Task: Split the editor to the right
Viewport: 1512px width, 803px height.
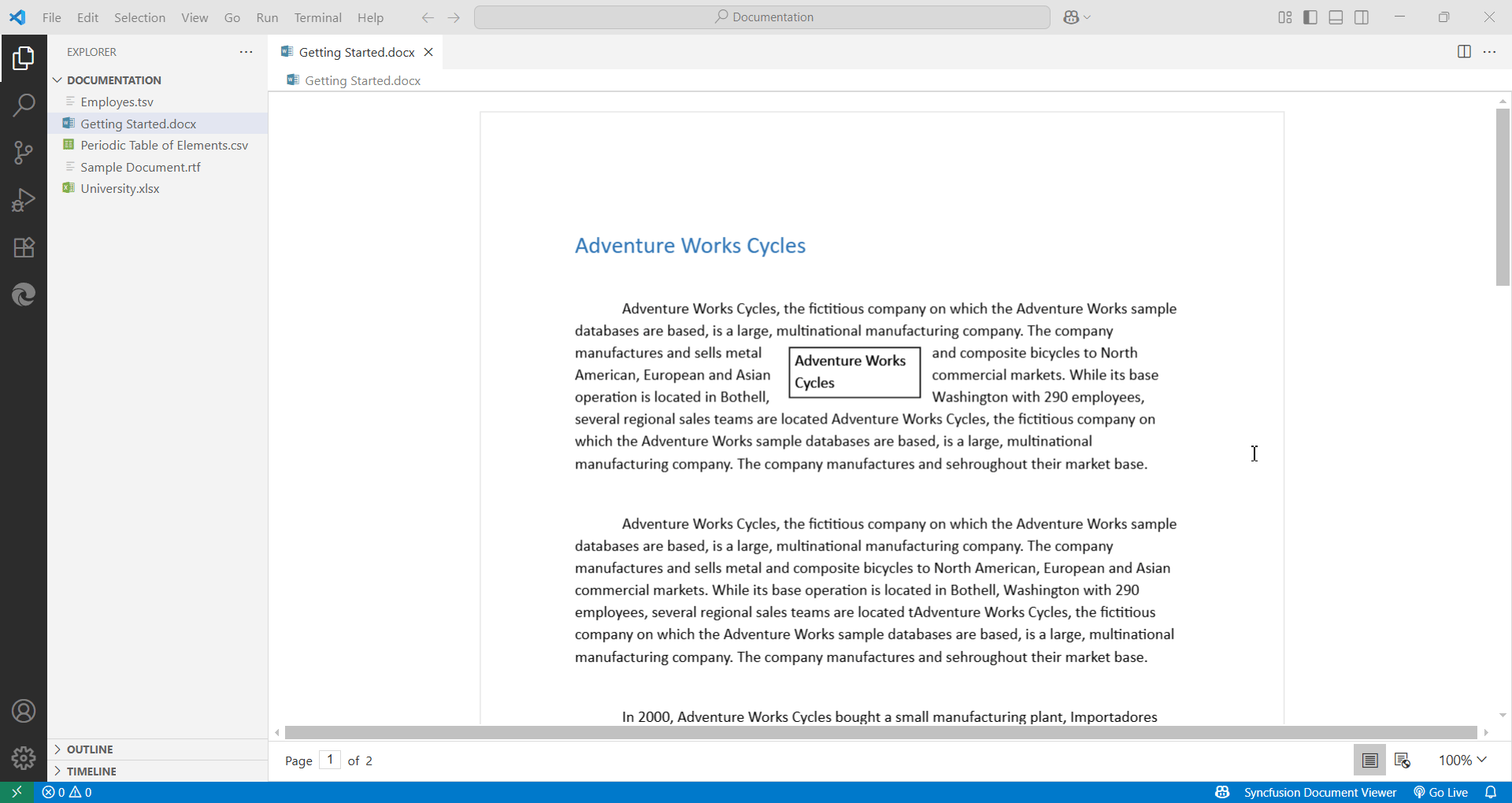Action: pyautogui.click(x=1464, y=52)
